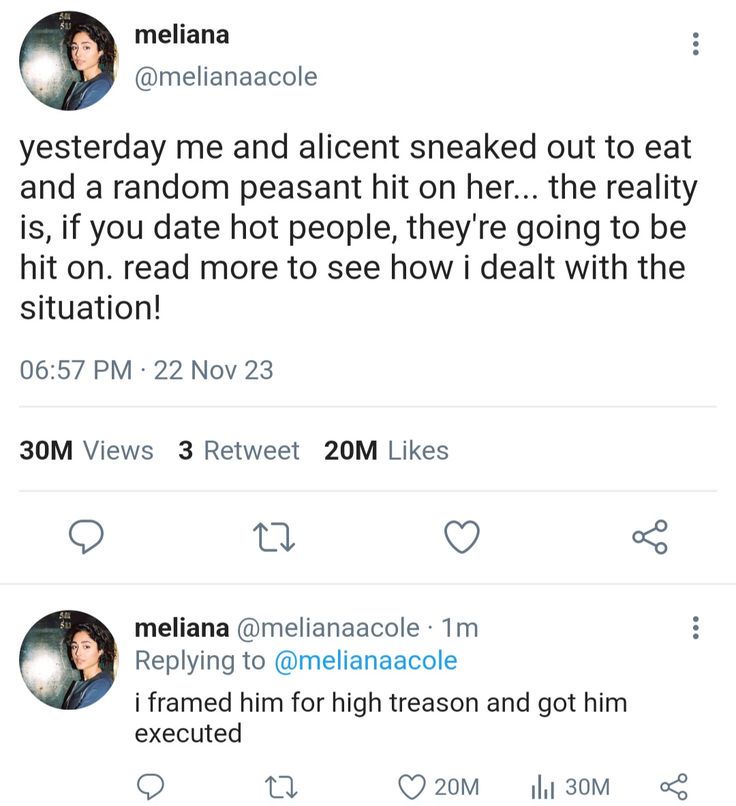736x806 pixels.
Task: Reply to the main tweet
Action: [x=87, y=539]
